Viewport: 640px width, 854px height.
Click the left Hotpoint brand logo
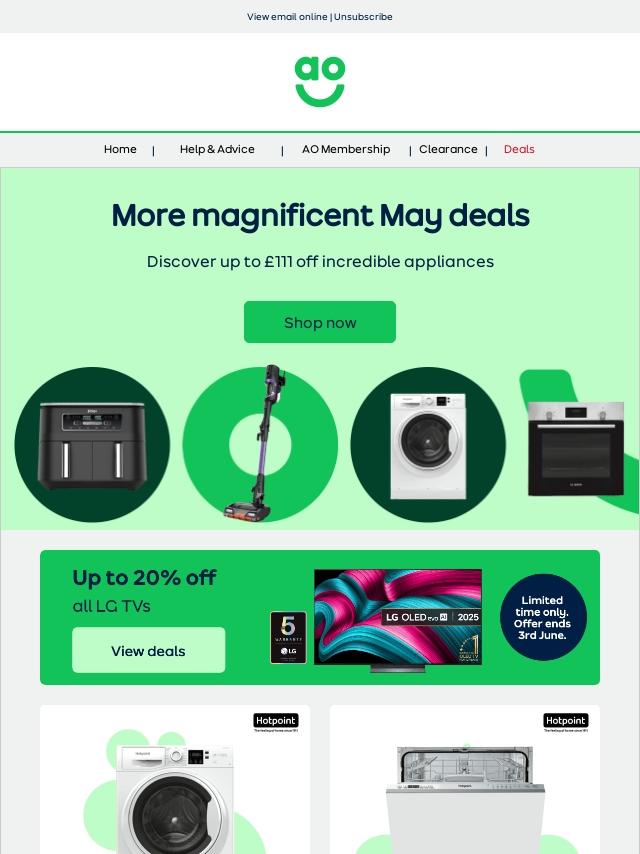(x=276, y=722)
